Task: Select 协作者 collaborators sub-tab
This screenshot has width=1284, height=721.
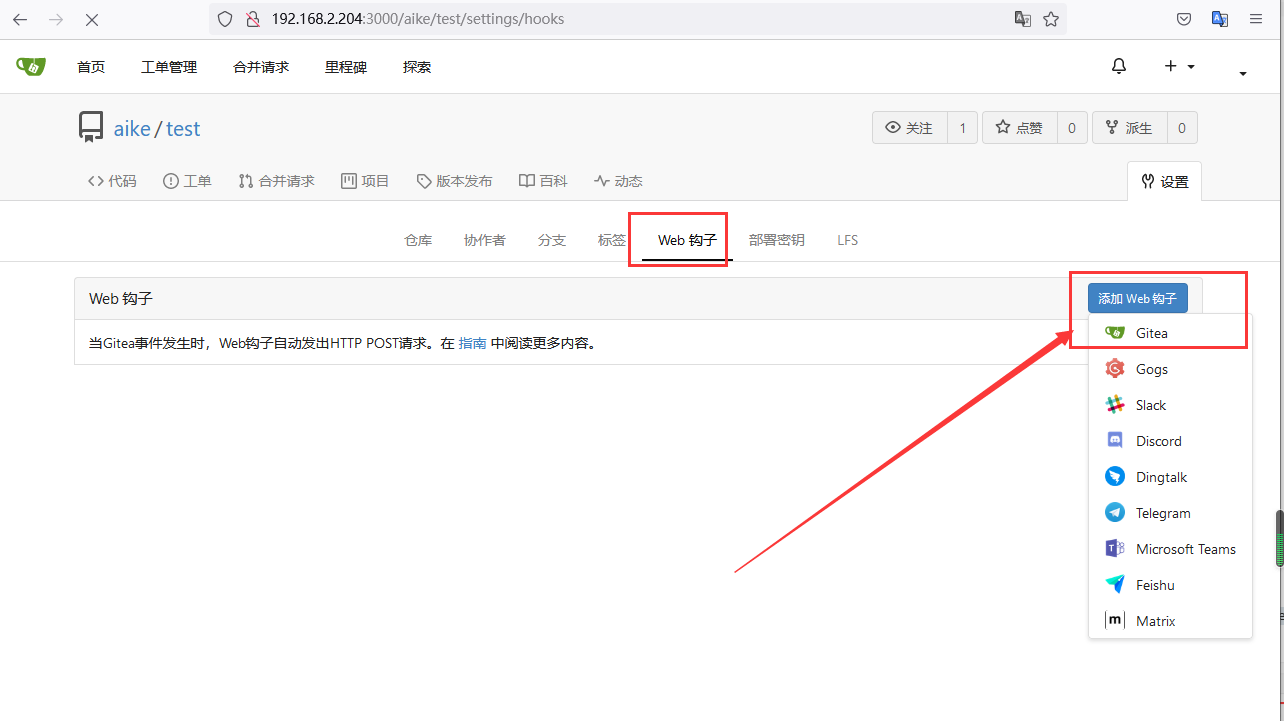Action: tap(485, 240)
